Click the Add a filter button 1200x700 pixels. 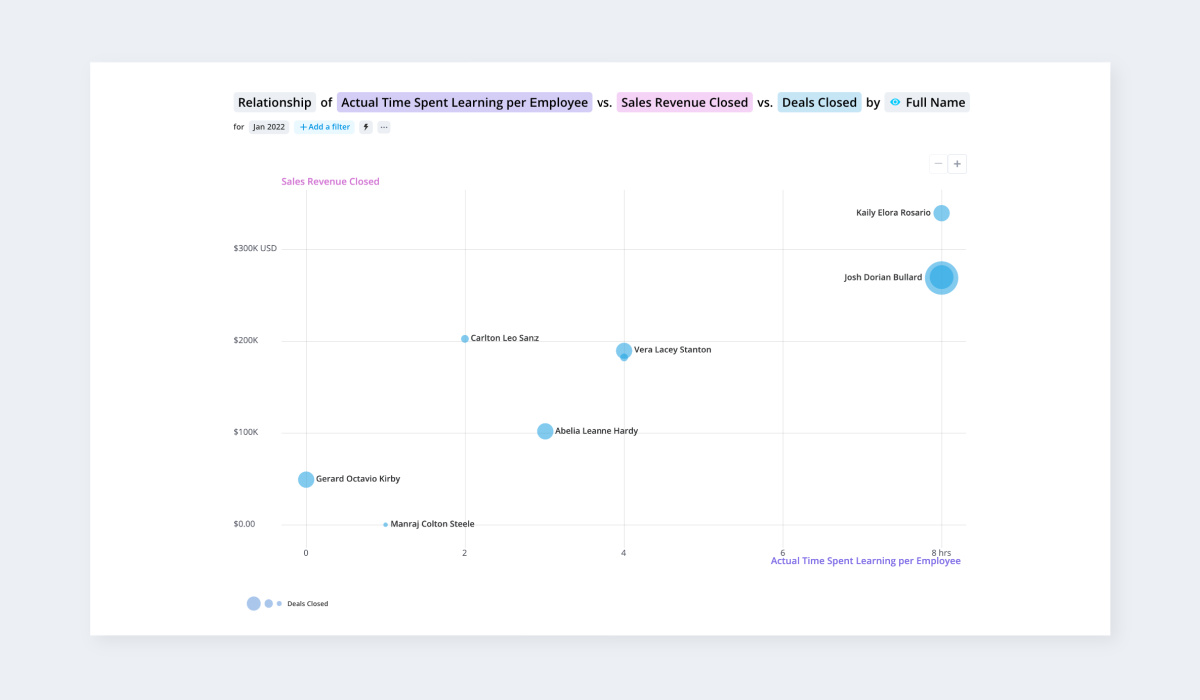[x=325, y=127]
